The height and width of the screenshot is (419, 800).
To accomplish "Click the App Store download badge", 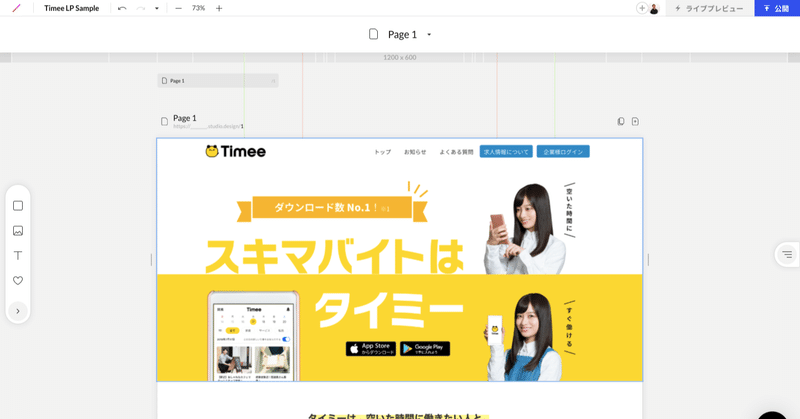I will (x=371, y=349).
